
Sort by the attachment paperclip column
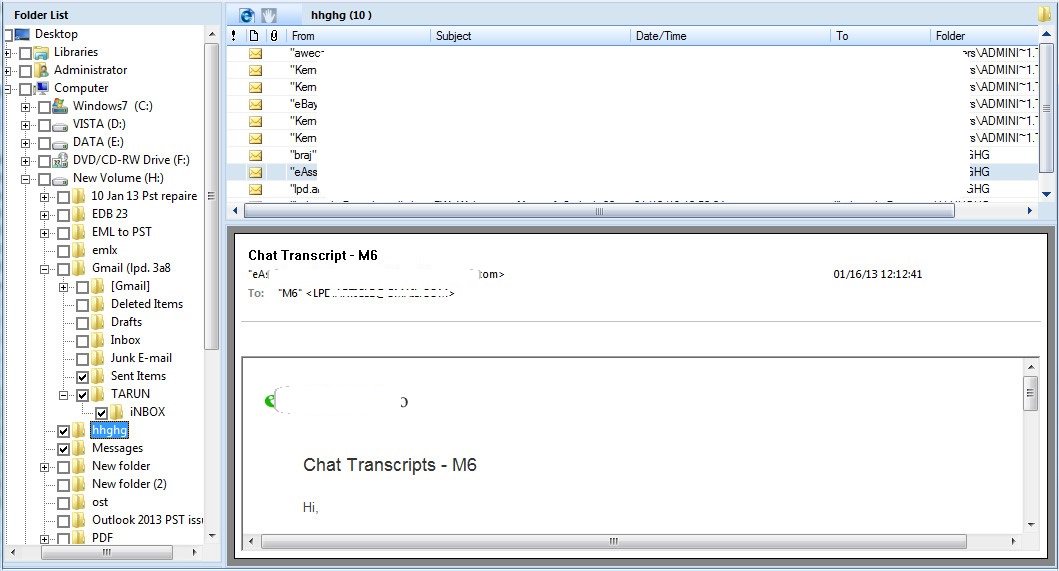click(274, 36)
